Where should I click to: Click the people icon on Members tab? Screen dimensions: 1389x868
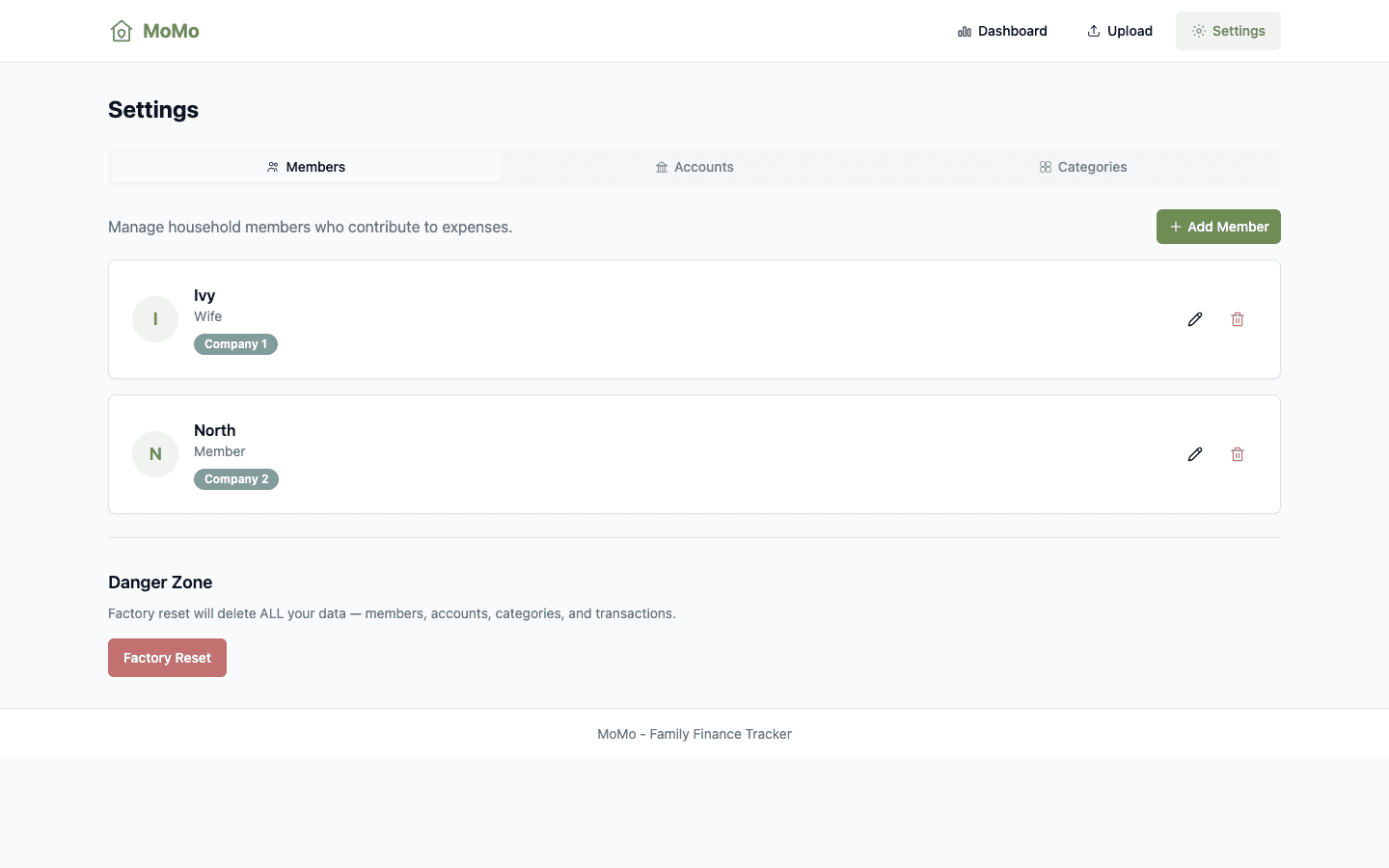pyautogui.click(x=272, y=166)
